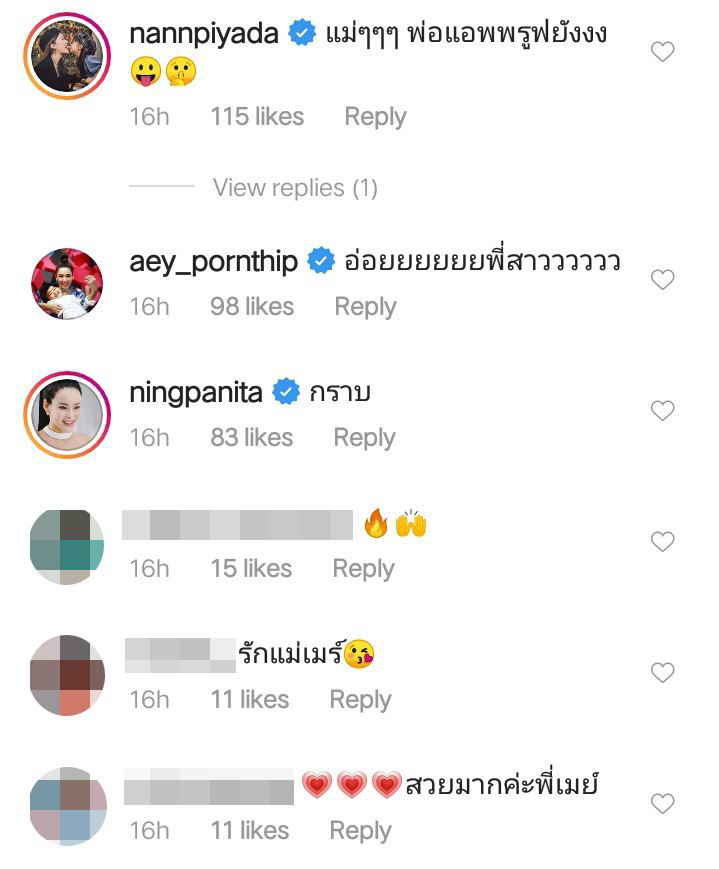This screenshot has height=869, width=719.
Task: View 115 likes on nannpiyada's comment
Action: pos(258,117)
